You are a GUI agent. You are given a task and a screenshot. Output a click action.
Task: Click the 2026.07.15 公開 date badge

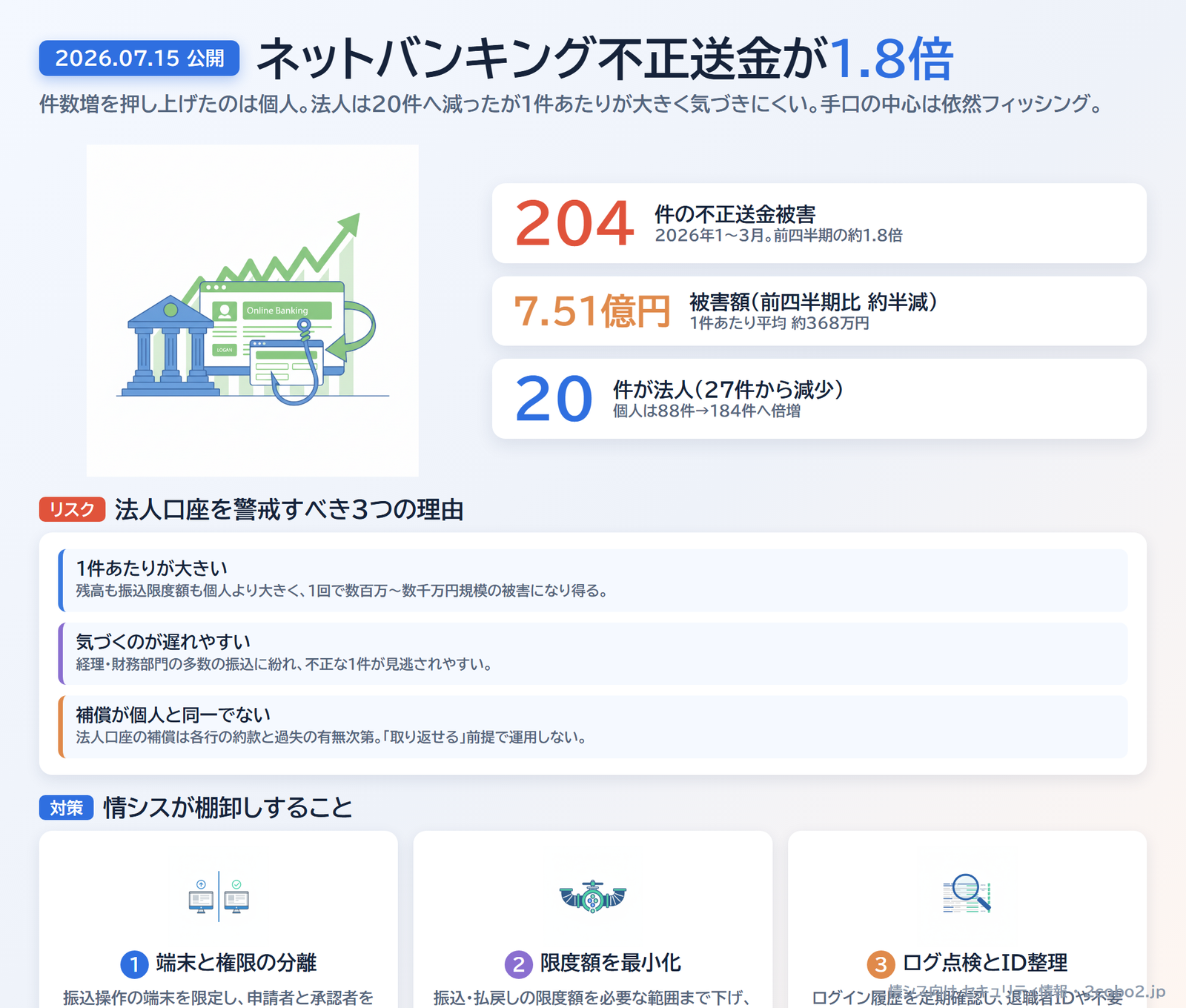pos(139,58)
